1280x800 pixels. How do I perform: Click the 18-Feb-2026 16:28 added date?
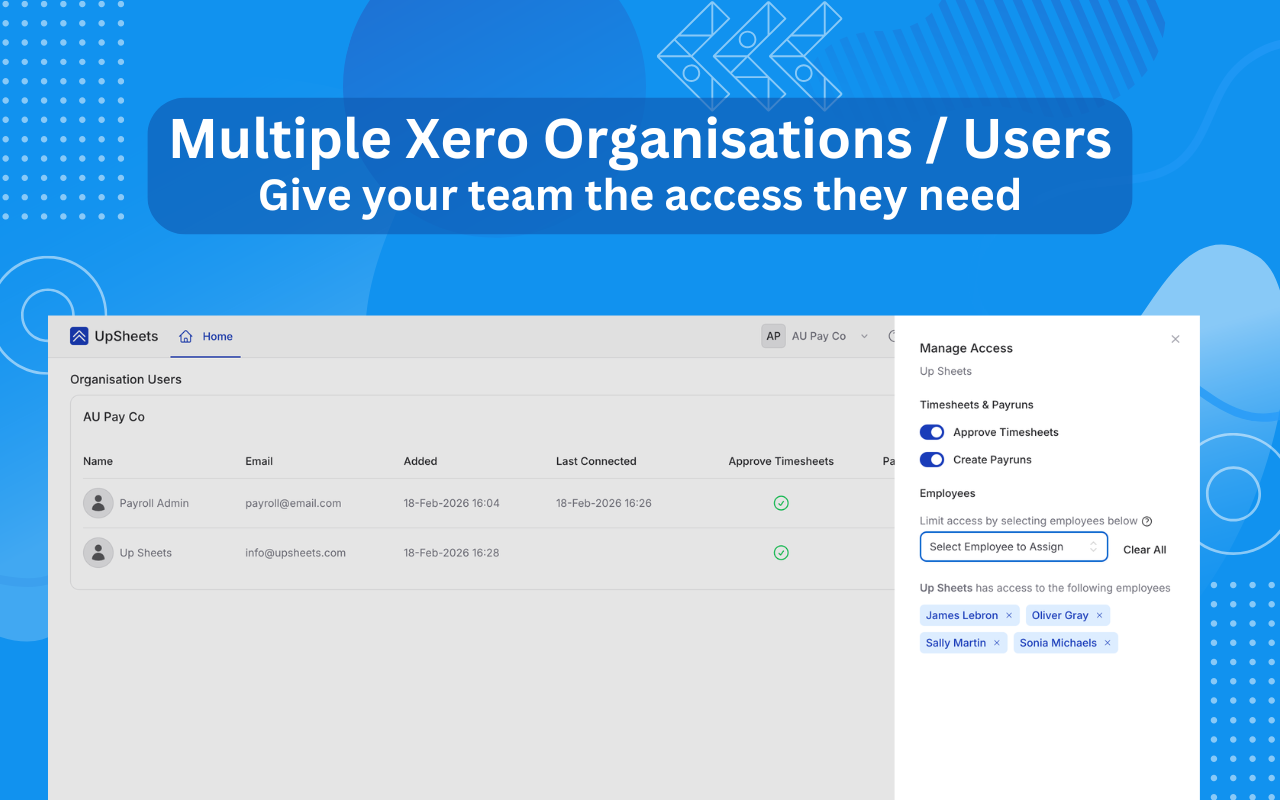[451, 553]
